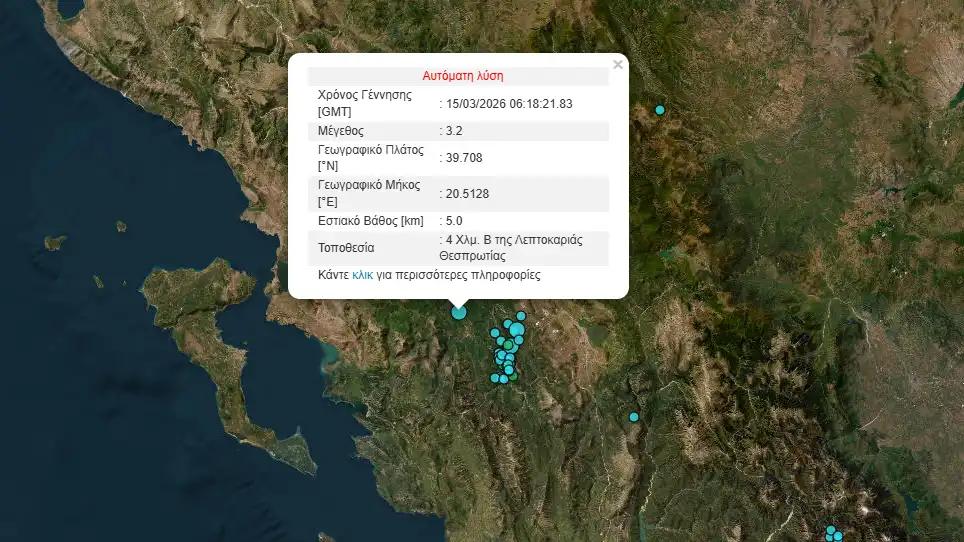Click the leftmost marker at the cluster's bottom

point(495,378)
